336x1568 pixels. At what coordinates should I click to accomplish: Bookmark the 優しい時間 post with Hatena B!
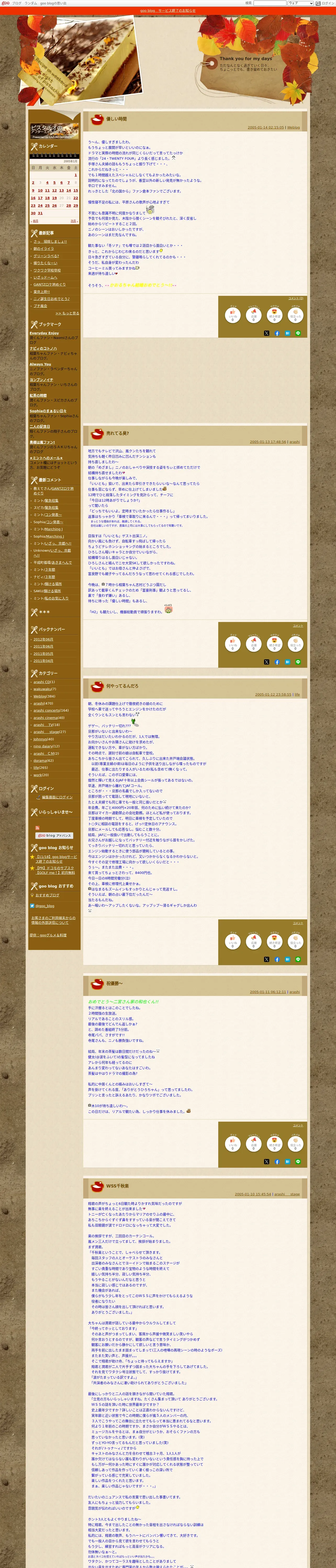(287, 333)
